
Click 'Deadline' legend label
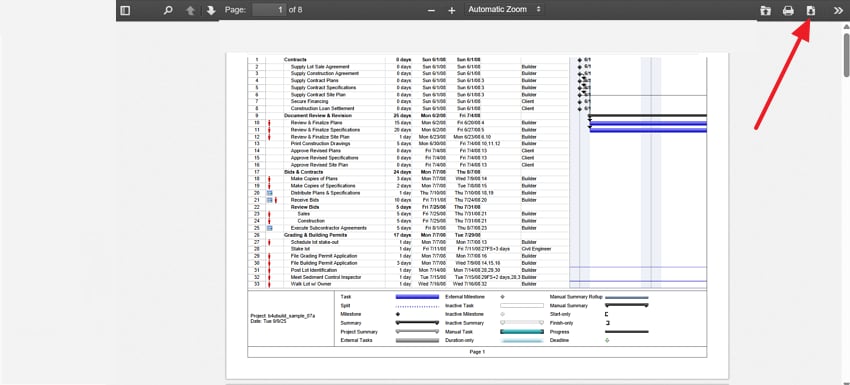pyautogui.click(x=559, y=341)
